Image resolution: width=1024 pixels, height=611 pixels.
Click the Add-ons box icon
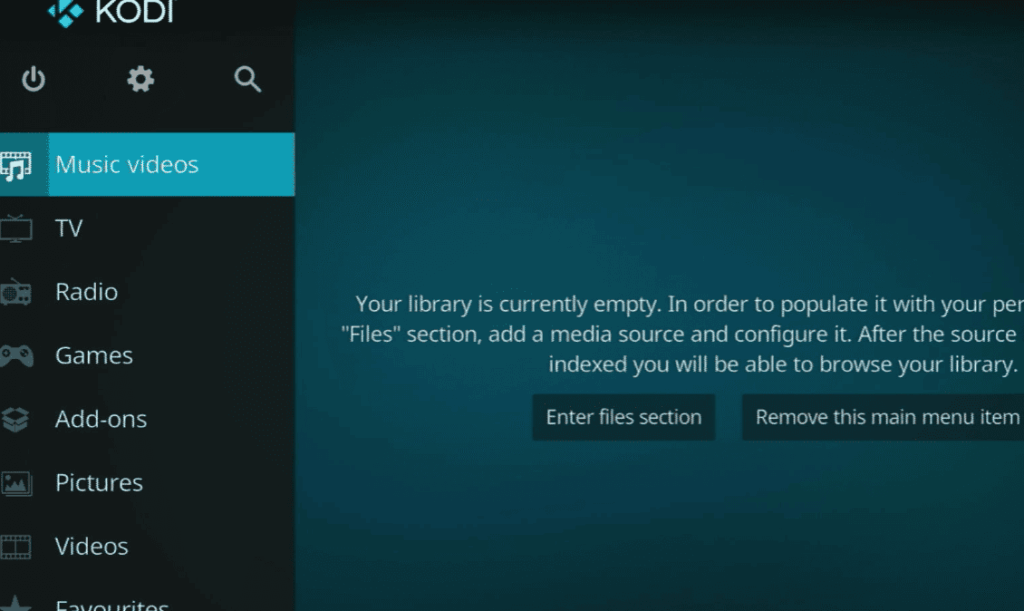15,419
